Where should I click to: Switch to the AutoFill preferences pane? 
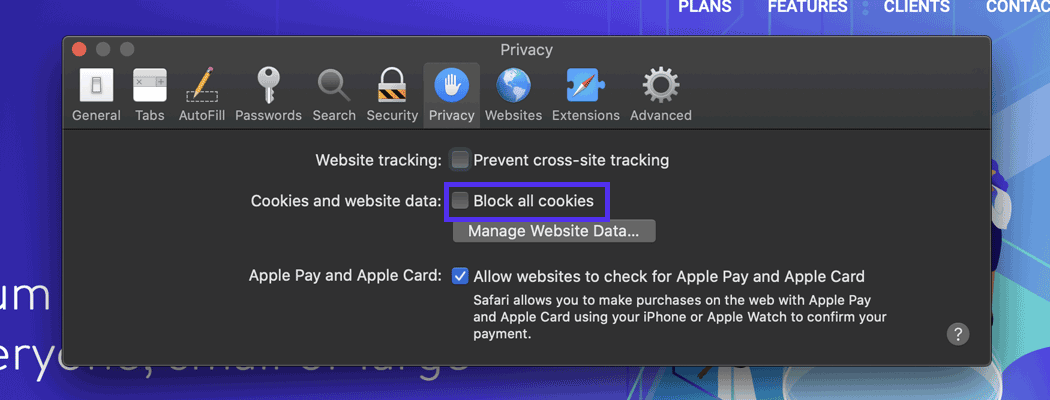(202, 94)
